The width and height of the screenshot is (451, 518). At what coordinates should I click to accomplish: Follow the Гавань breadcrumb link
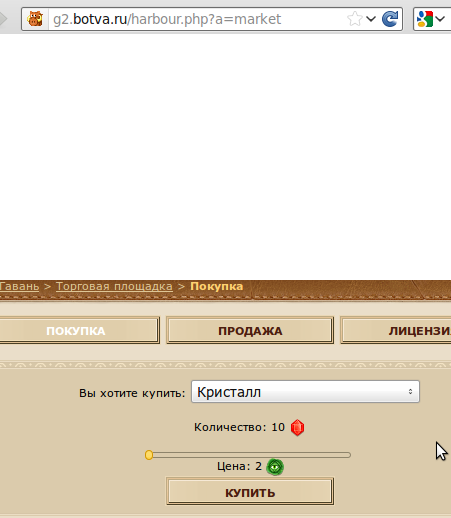coord(19,286)
